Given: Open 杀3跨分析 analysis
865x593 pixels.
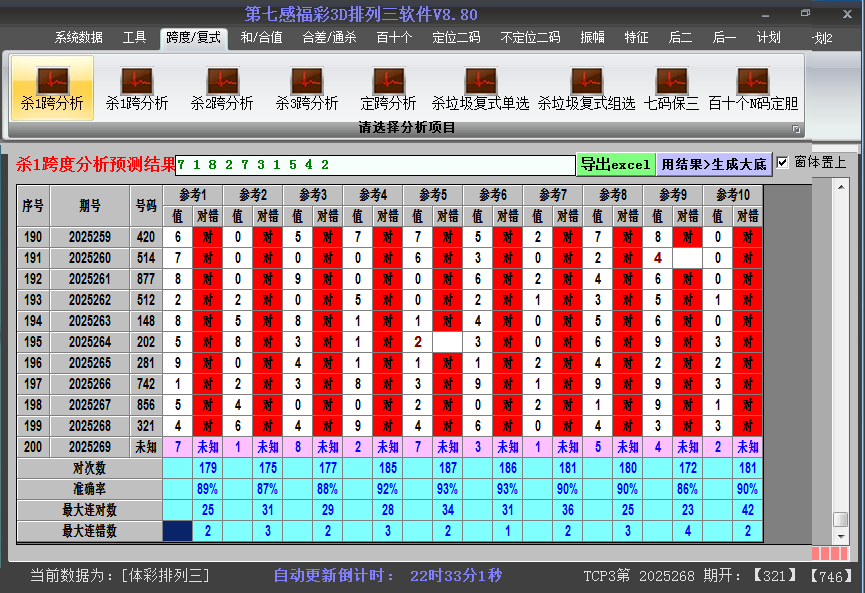Looking at the screenshot, I should (x=306, y=88).
